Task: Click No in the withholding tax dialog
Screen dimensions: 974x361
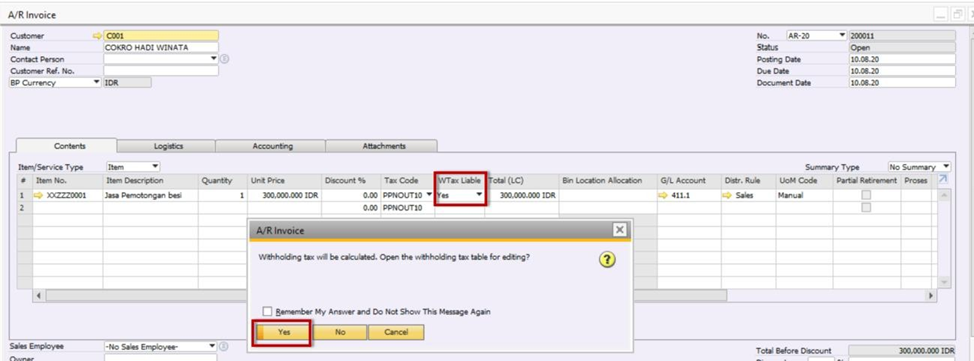Action: 340,332
